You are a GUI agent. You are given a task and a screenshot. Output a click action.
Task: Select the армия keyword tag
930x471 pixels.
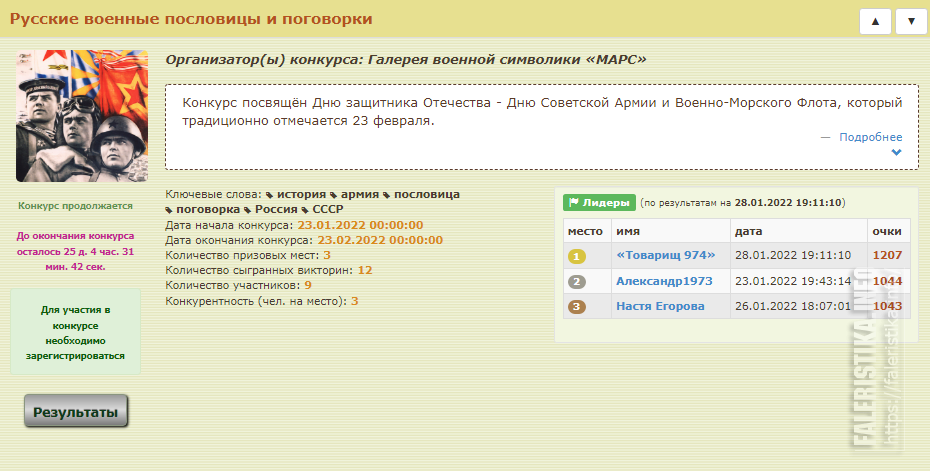[359, 194]
